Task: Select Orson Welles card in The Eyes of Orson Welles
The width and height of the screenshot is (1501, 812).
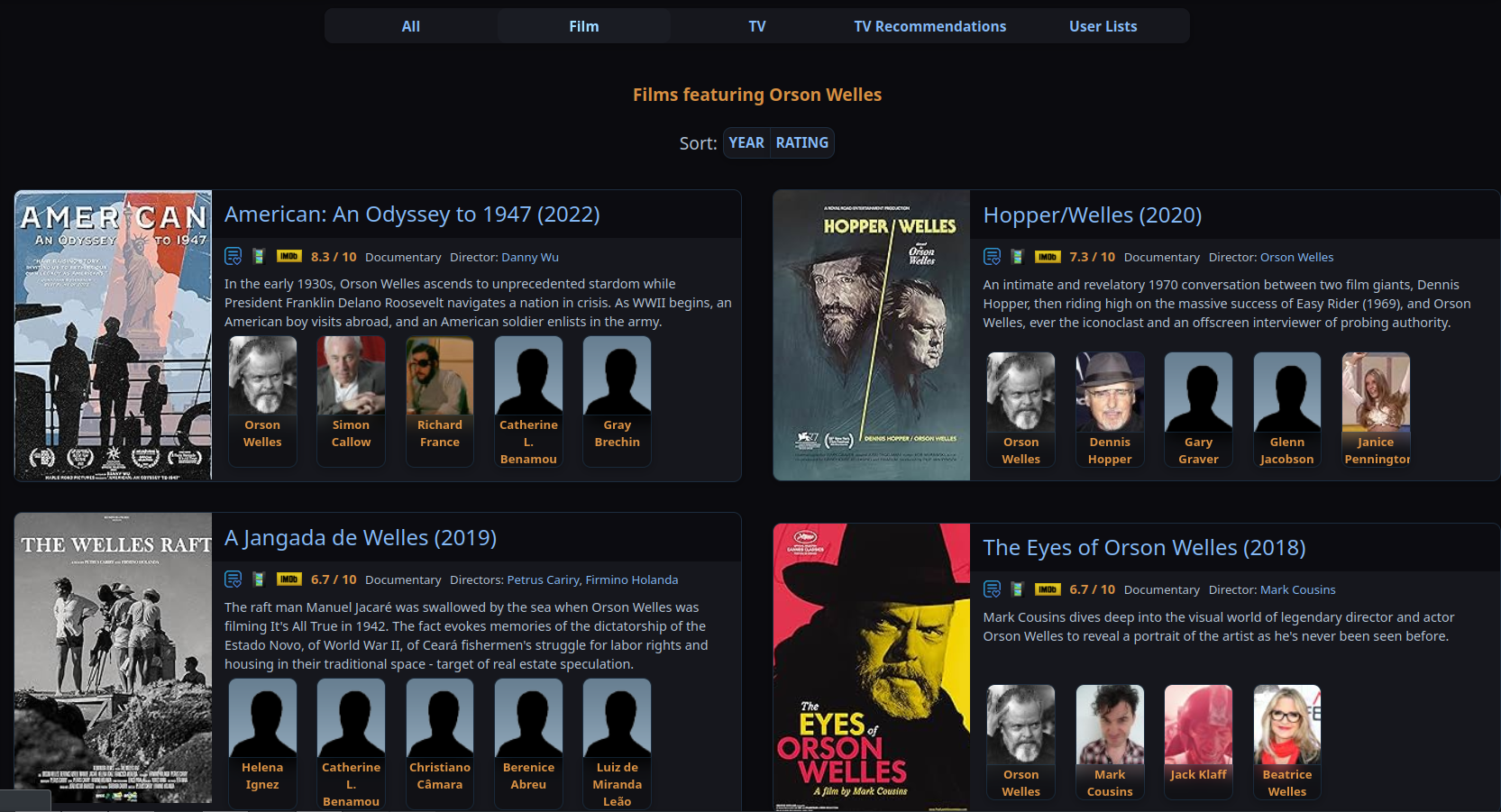Action: click(1021, 742)
